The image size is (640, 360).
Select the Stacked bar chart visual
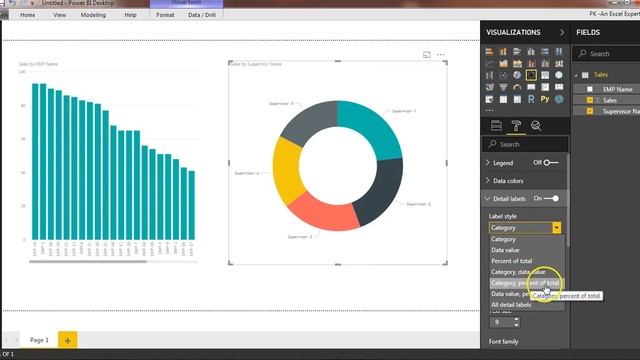pos(489,51)
